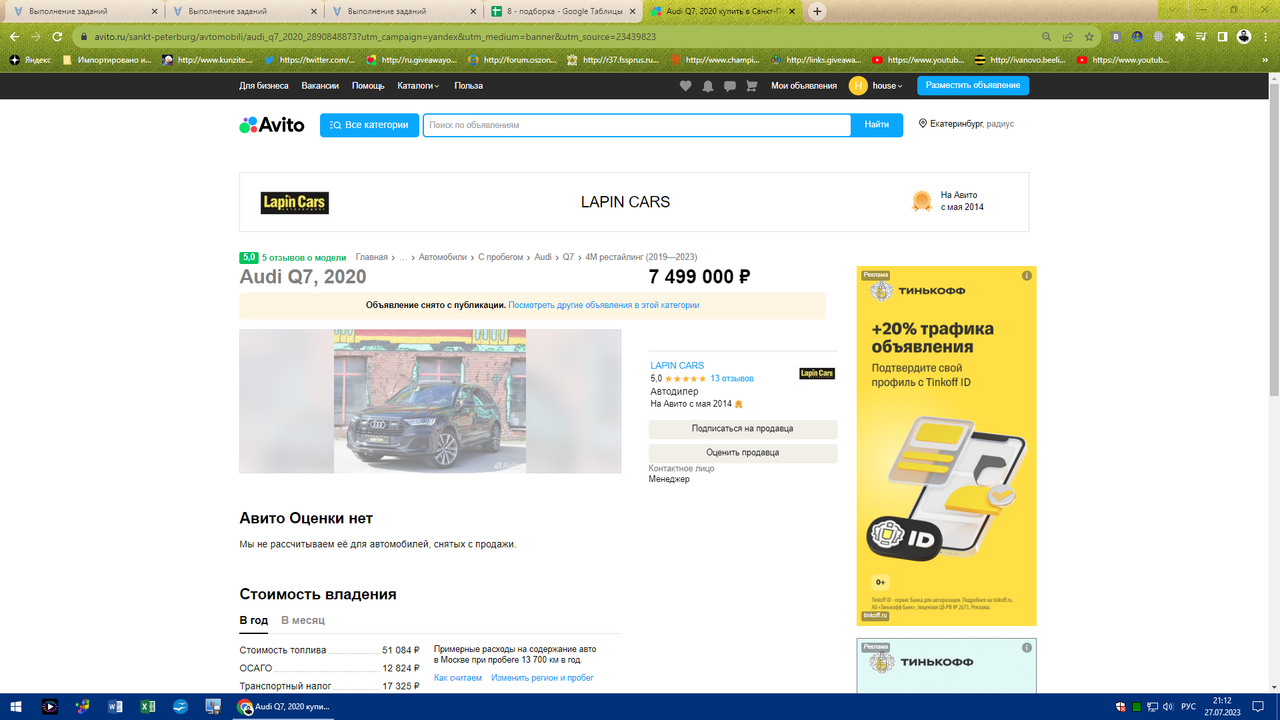Open the notifications bell icon

pyautogui.click(x=708, y=86)
